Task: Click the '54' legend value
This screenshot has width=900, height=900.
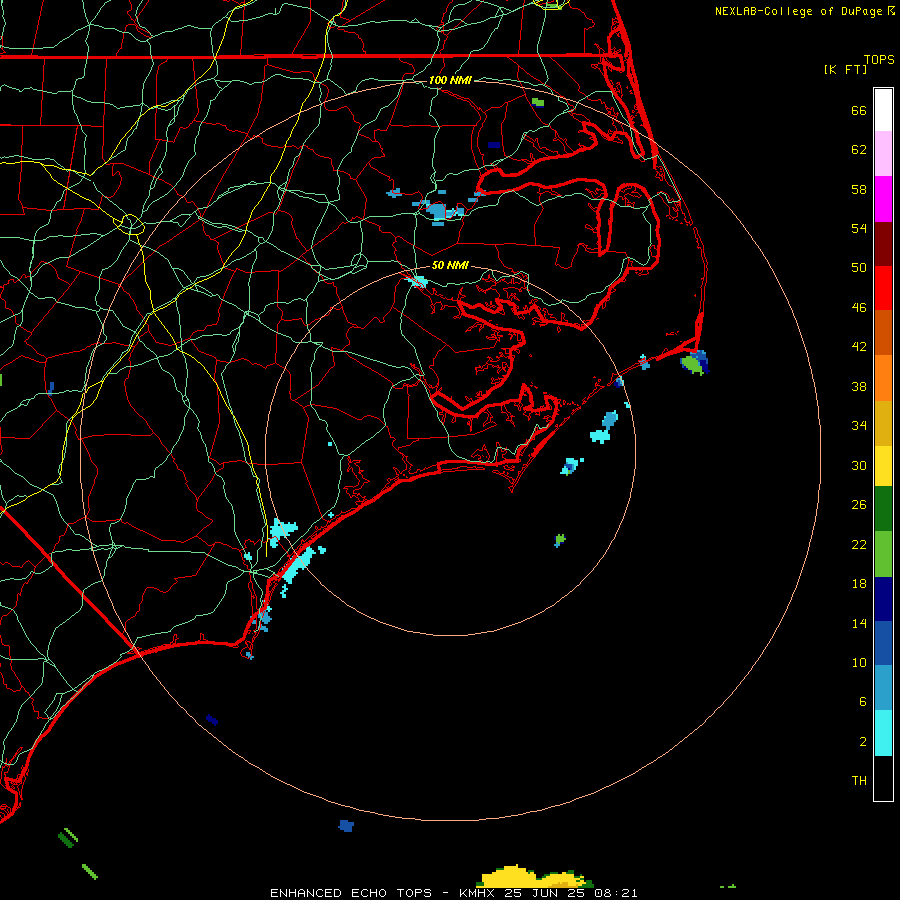Action: [x=859, y=228]
